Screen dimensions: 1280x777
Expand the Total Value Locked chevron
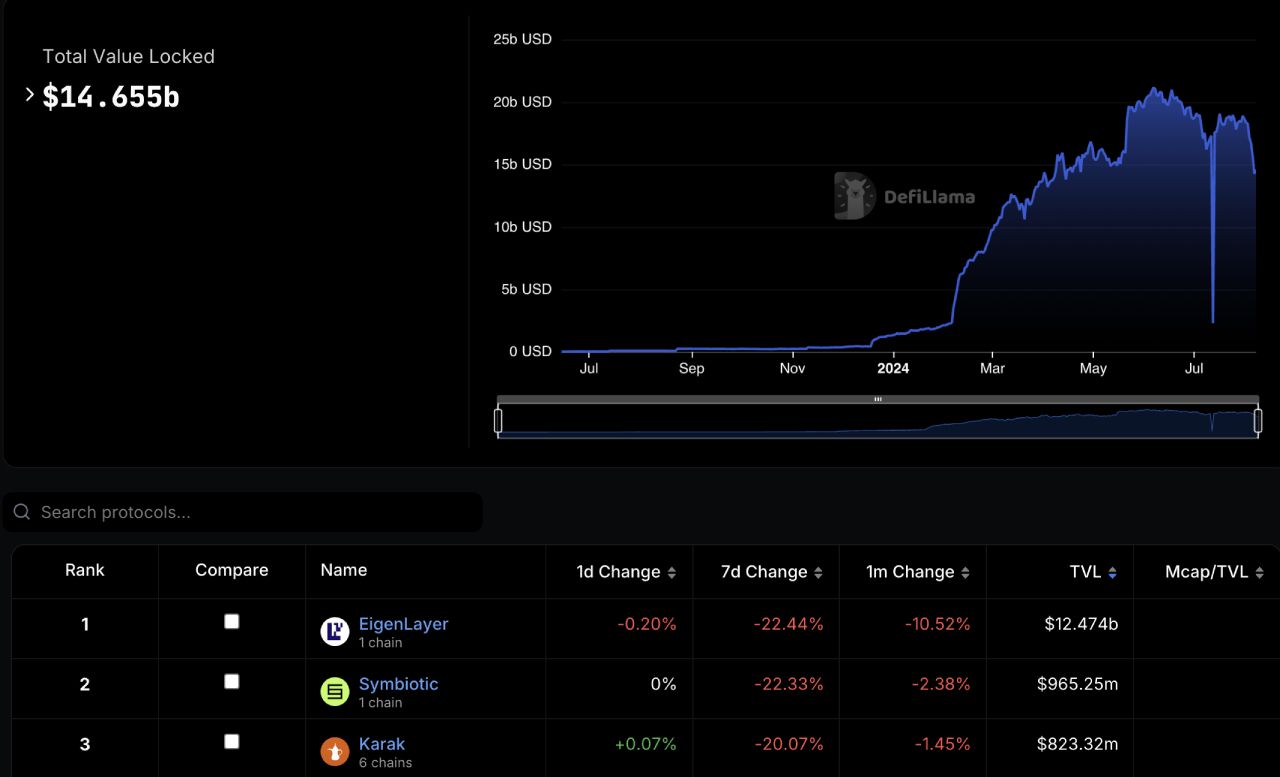30,94
